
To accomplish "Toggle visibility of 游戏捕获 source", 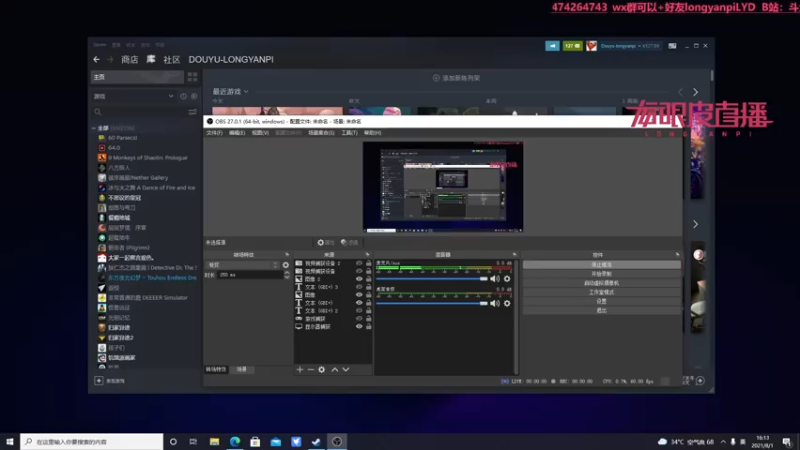I will pyautogui.click(x=359, y=318).
